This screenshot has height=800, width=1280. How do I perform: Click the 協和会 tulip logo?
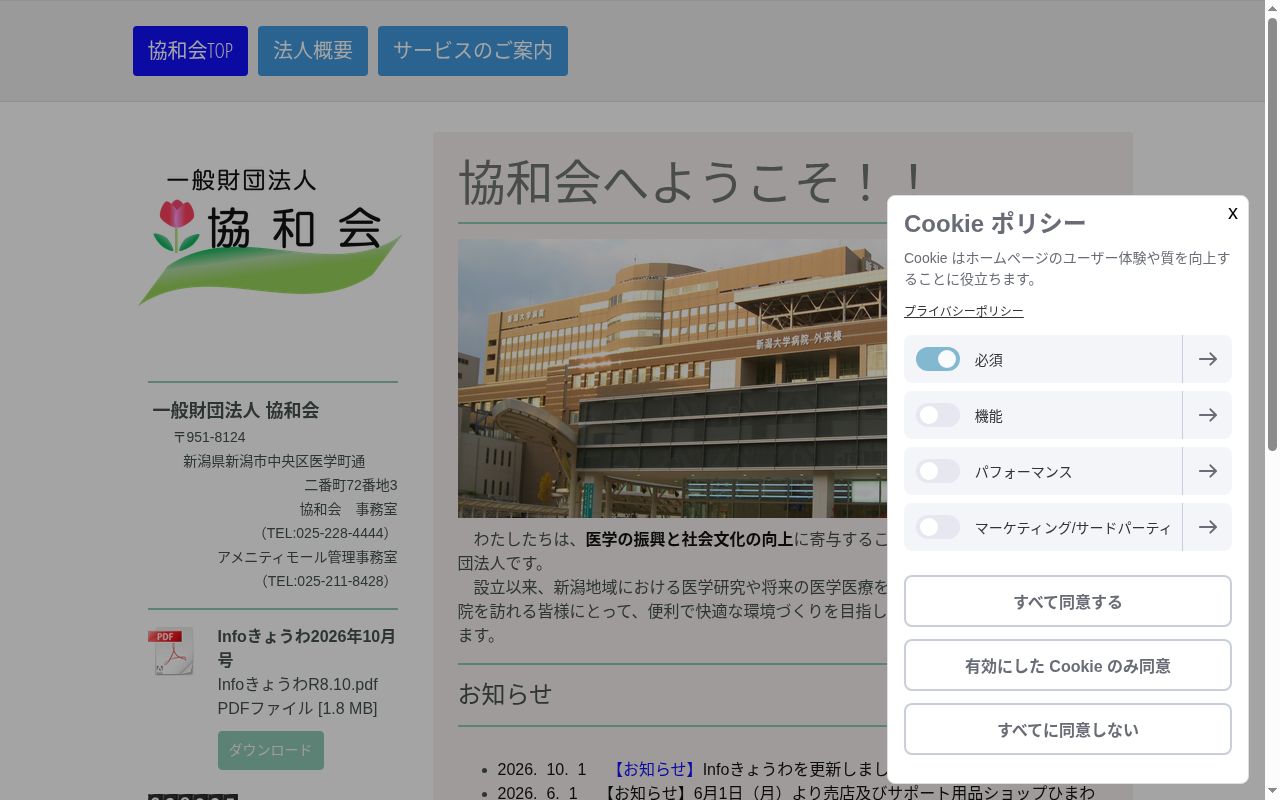tap(270, 238)
